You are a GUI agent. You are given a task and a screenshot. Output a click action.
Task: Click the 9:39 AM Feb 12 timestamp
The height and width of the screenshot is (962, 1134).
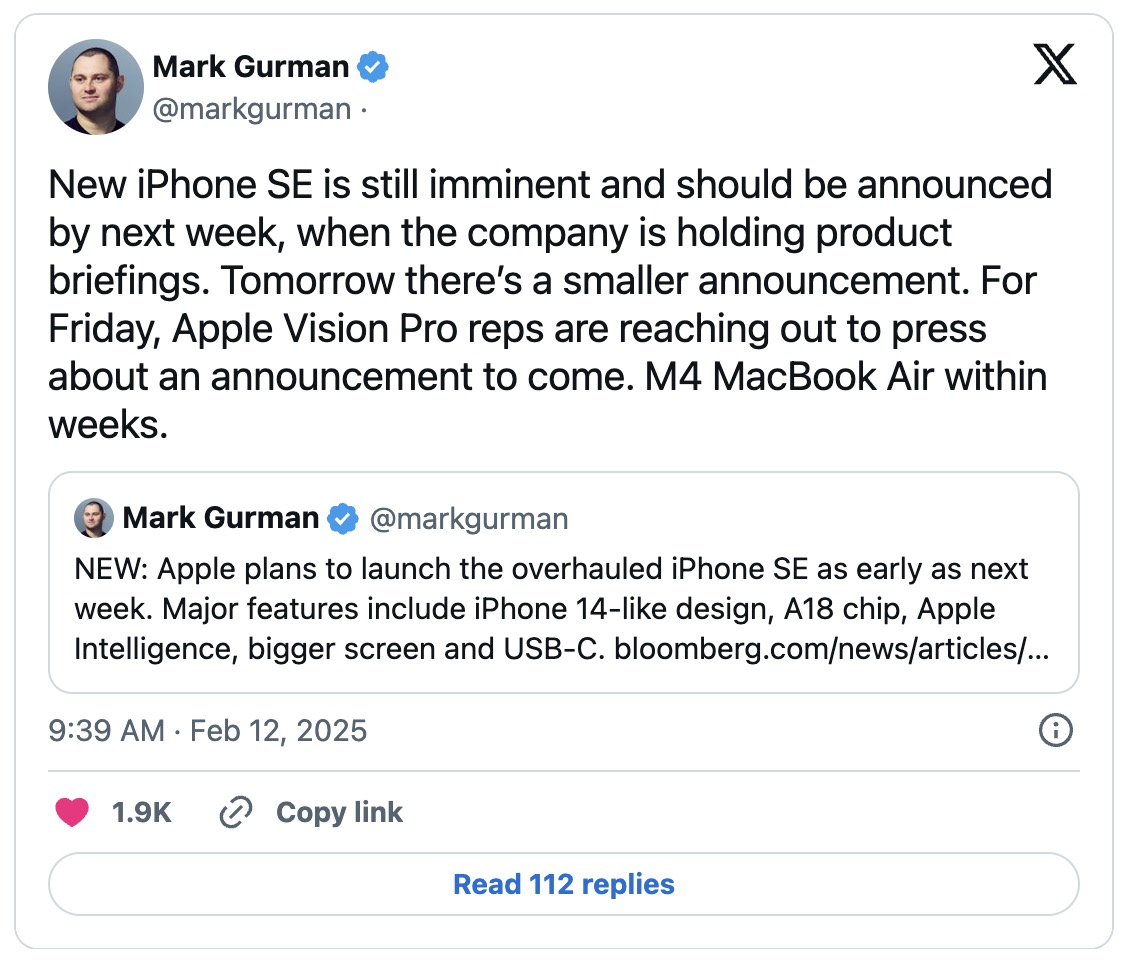click(x=207, y=731)
